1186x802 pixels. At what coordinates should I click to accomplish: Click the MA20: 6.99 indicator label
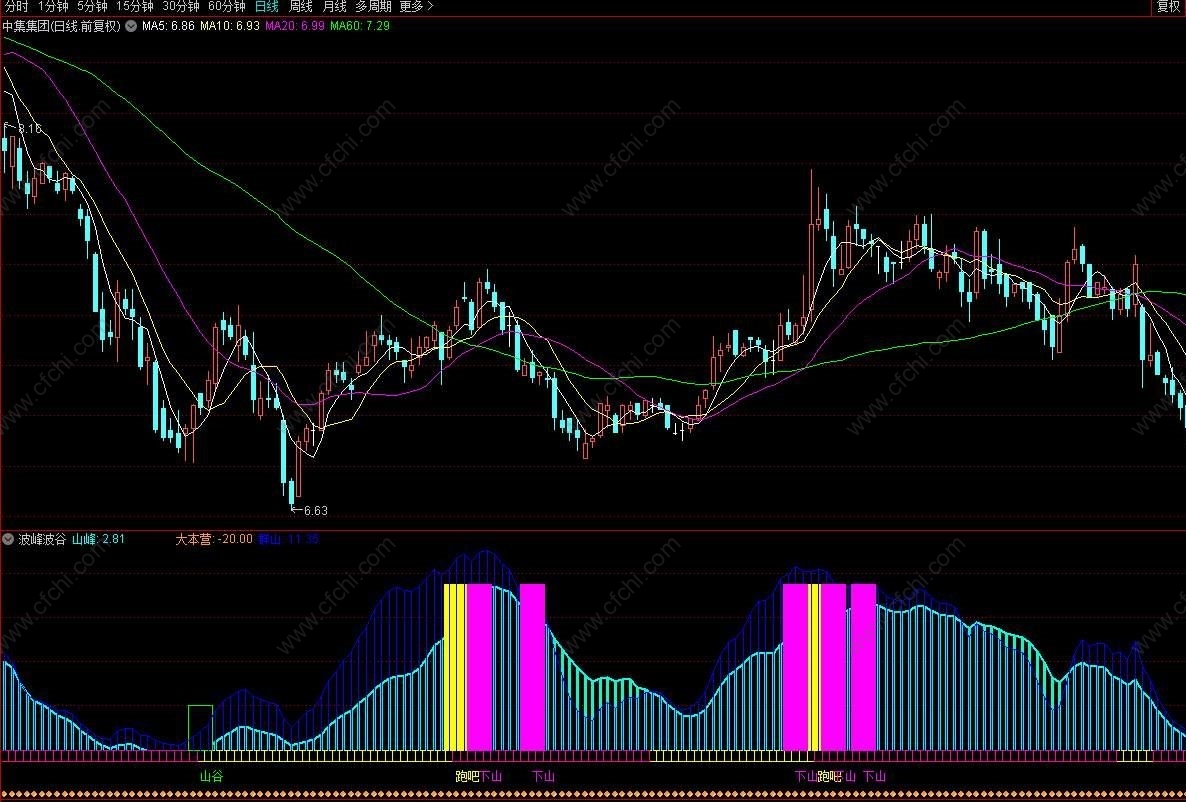point(294,26)
